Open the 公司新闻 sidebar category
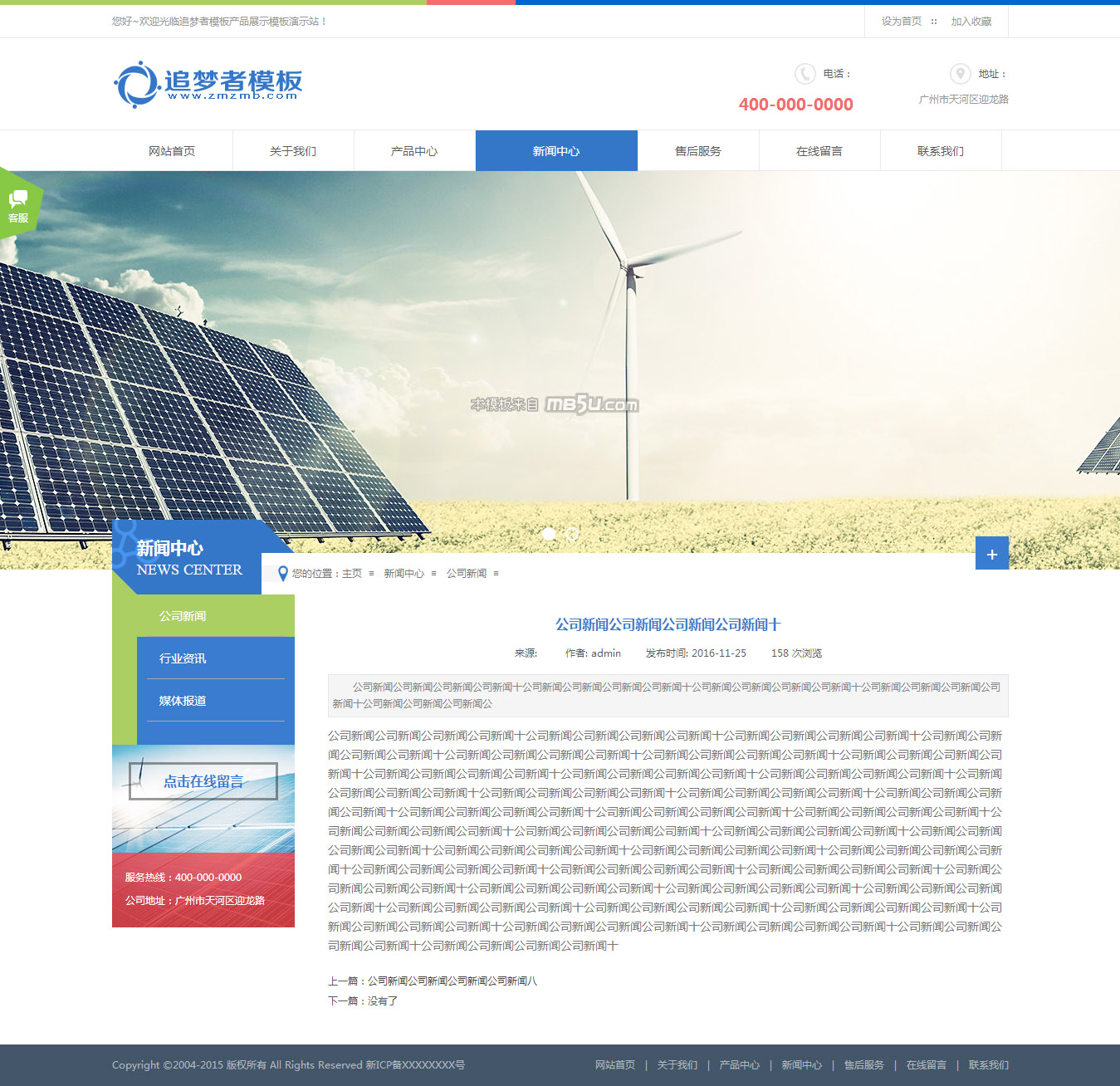The width and height of the screenshot is (1120, 1086). (x=183, y=616)
